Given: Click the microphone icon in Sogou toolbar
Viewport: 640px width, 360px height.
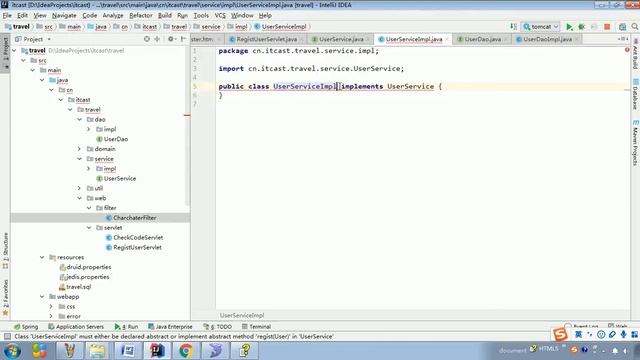Looking at the screenshot, I should tap(623, 334).
